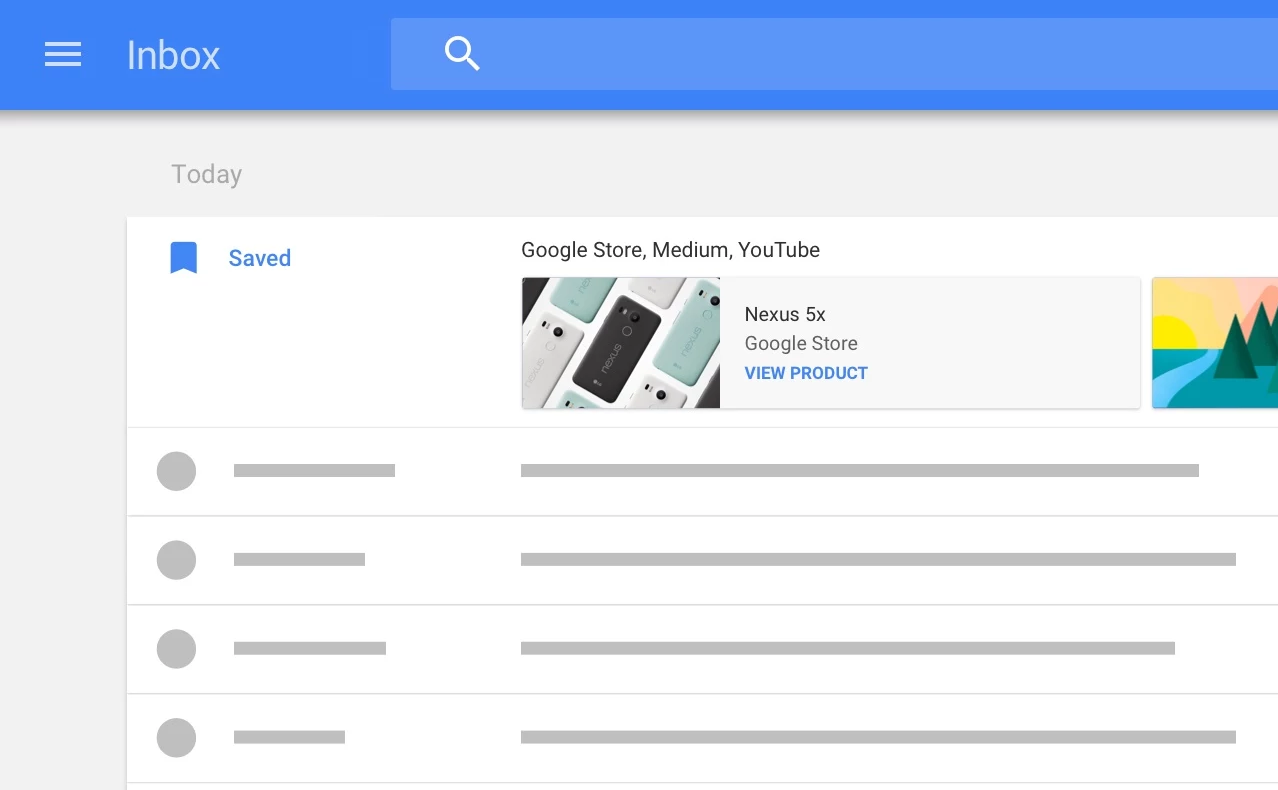Viewport: 1278px width, 790px height.
Task: Click the magnifier search icon
Action: 462,53
